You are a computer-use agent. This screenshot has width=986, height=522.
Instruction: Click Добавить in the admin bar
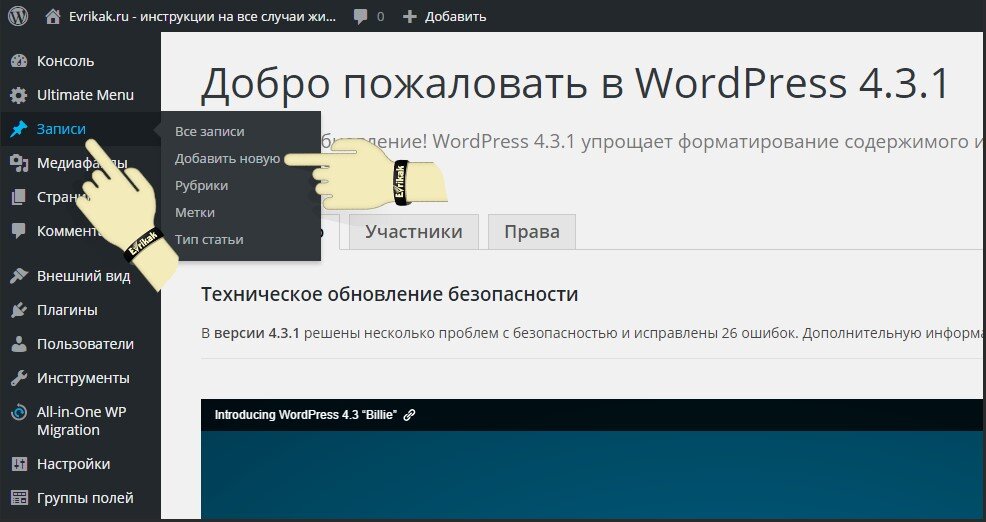pyautogui.click(x=455, y=17)
